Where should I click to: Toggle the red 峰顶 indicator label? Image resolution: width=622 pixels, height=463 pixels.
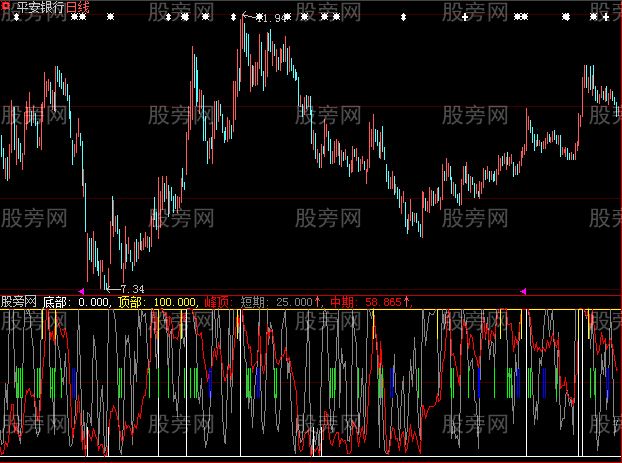coord(215,300)
